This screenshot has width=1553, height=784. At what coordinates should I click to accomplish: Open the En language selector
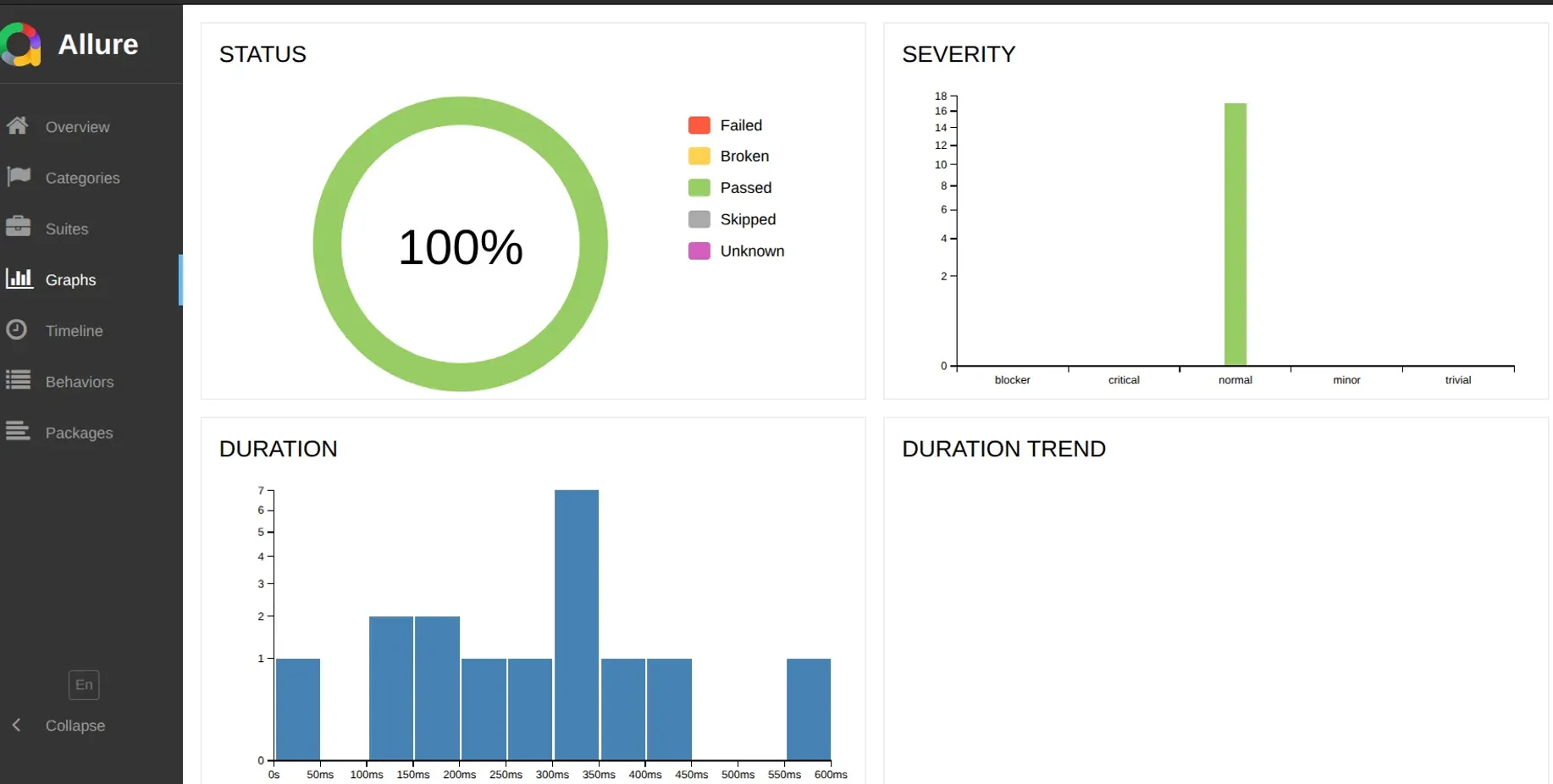pos(83,685)
